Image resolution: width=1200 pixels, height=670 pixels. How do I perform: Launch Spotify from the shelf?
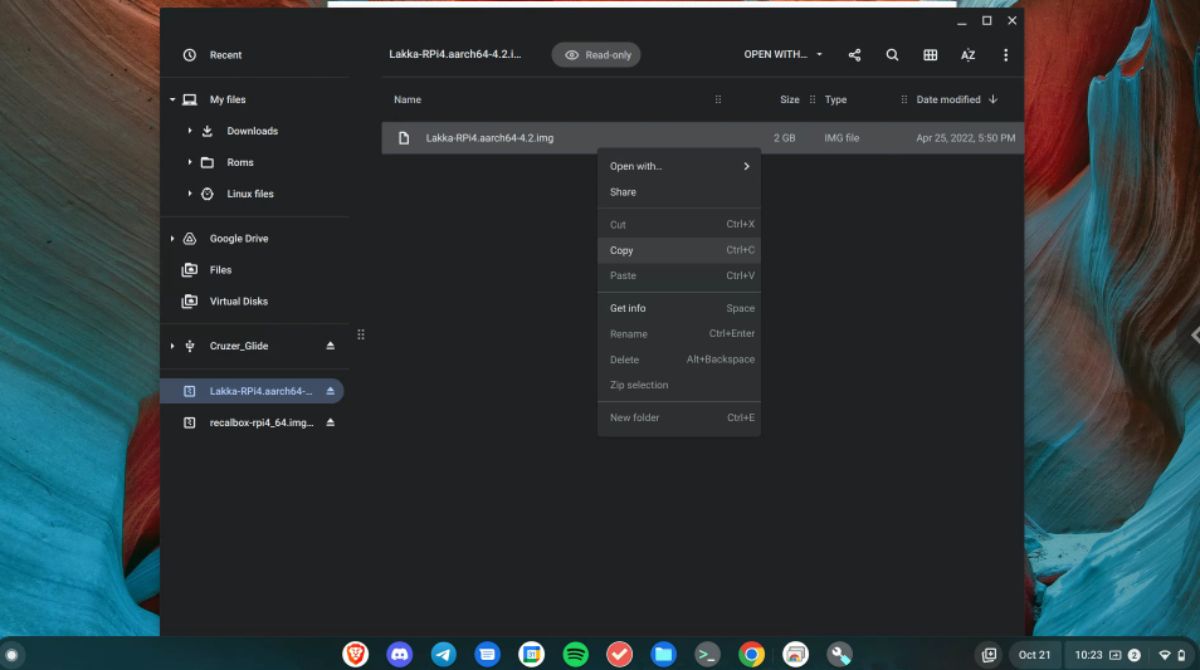pos(575,654)
